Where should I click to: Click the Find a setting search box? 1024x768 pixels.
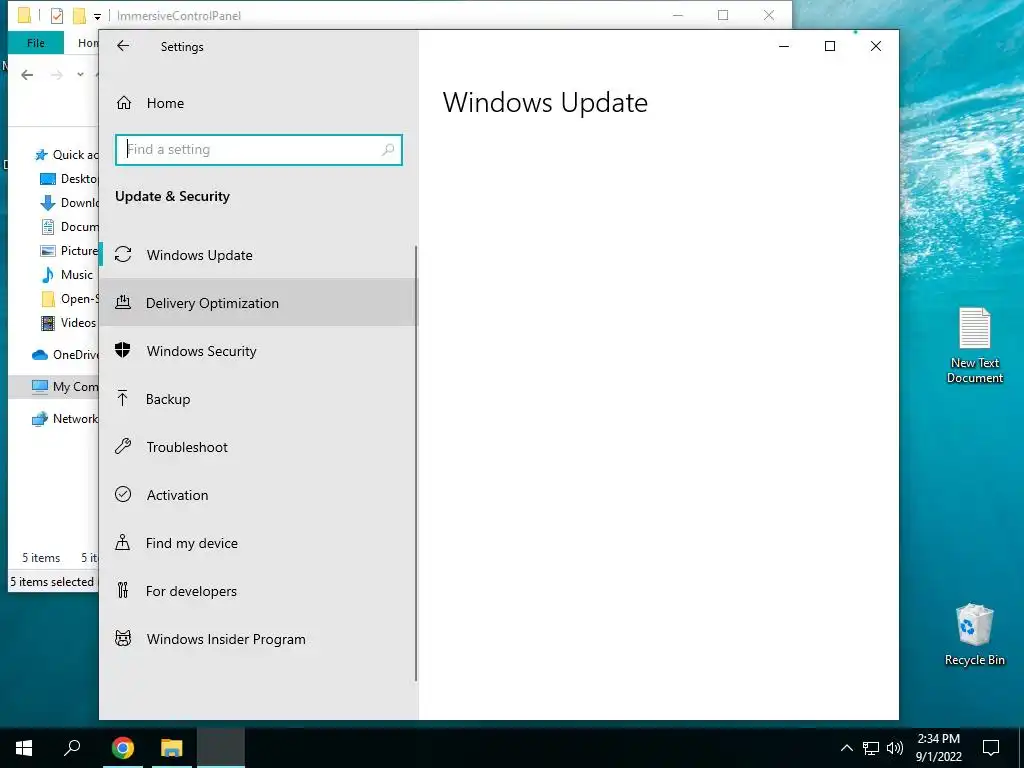pyautogui.click(x=259, y=150)
